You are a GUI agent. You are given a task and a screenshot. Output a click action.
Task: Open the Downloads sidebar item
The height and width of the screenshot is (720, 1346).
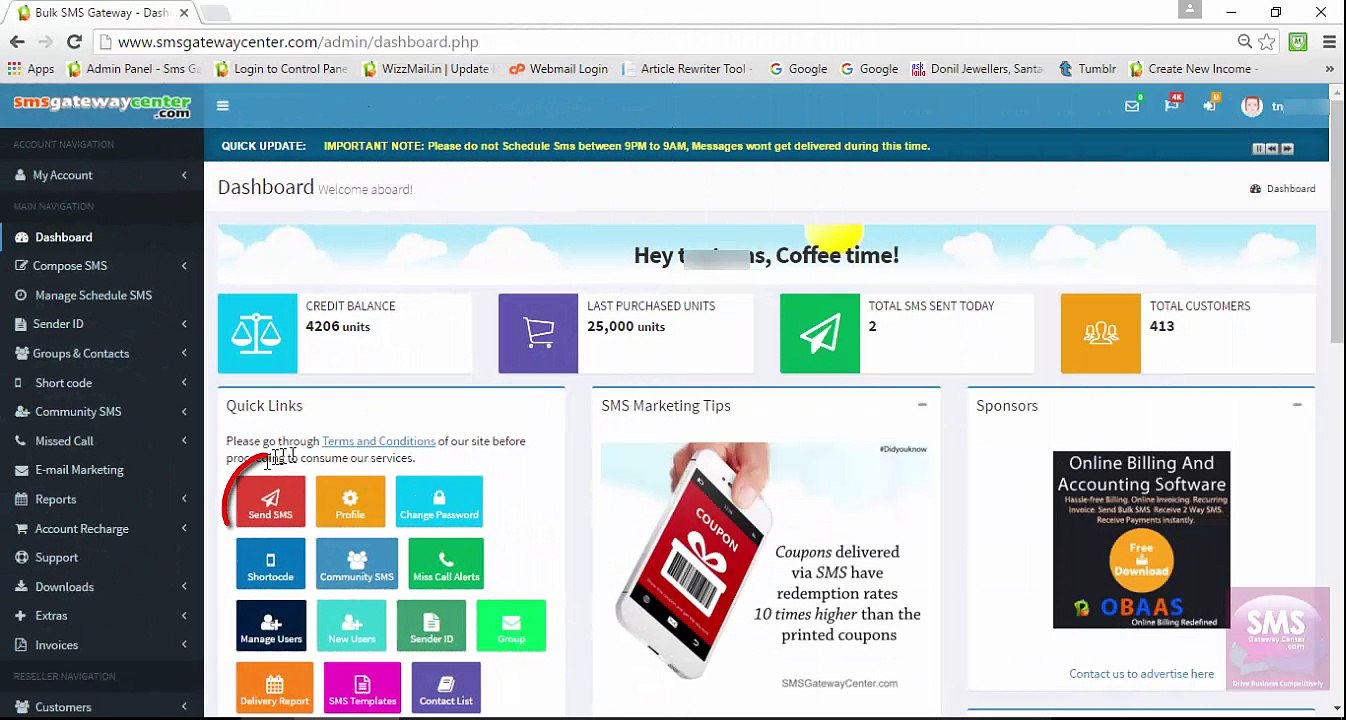click(x=102, y=587)
